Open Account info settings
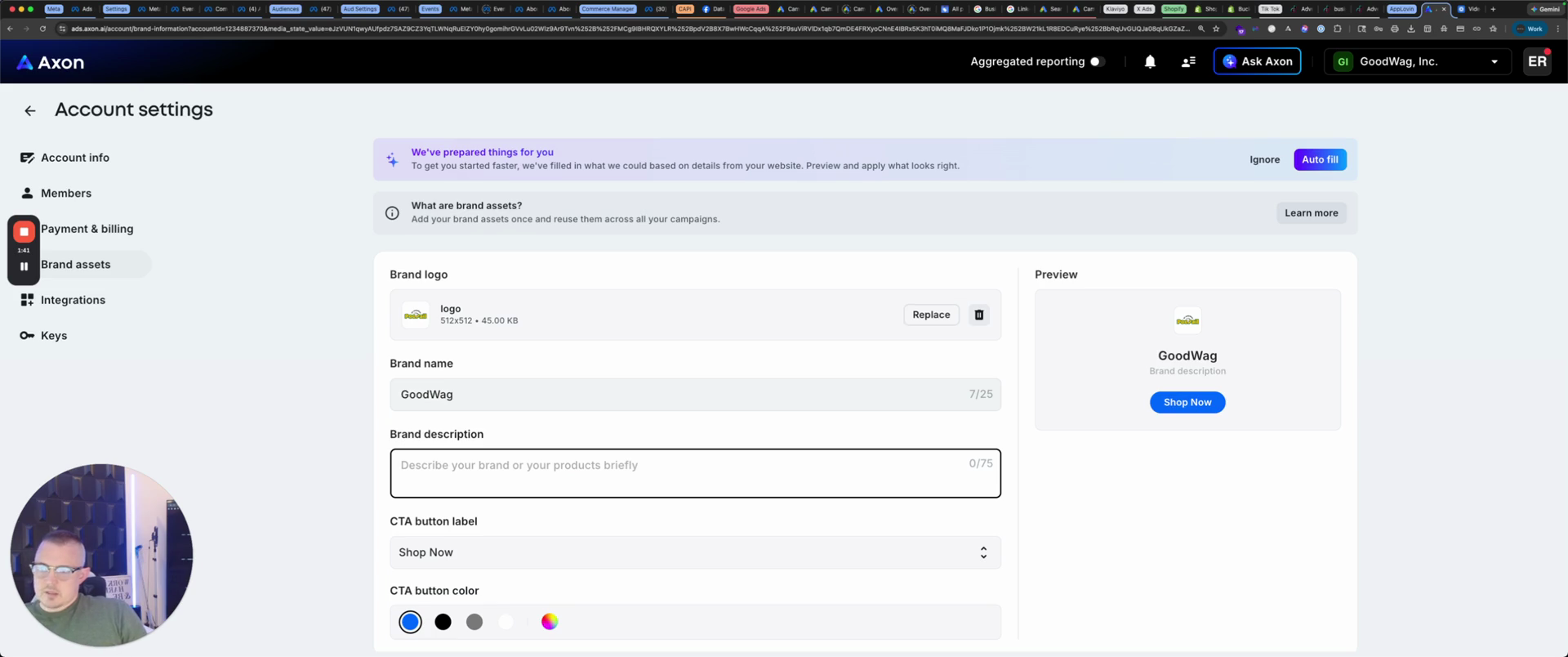 (75, 158)
